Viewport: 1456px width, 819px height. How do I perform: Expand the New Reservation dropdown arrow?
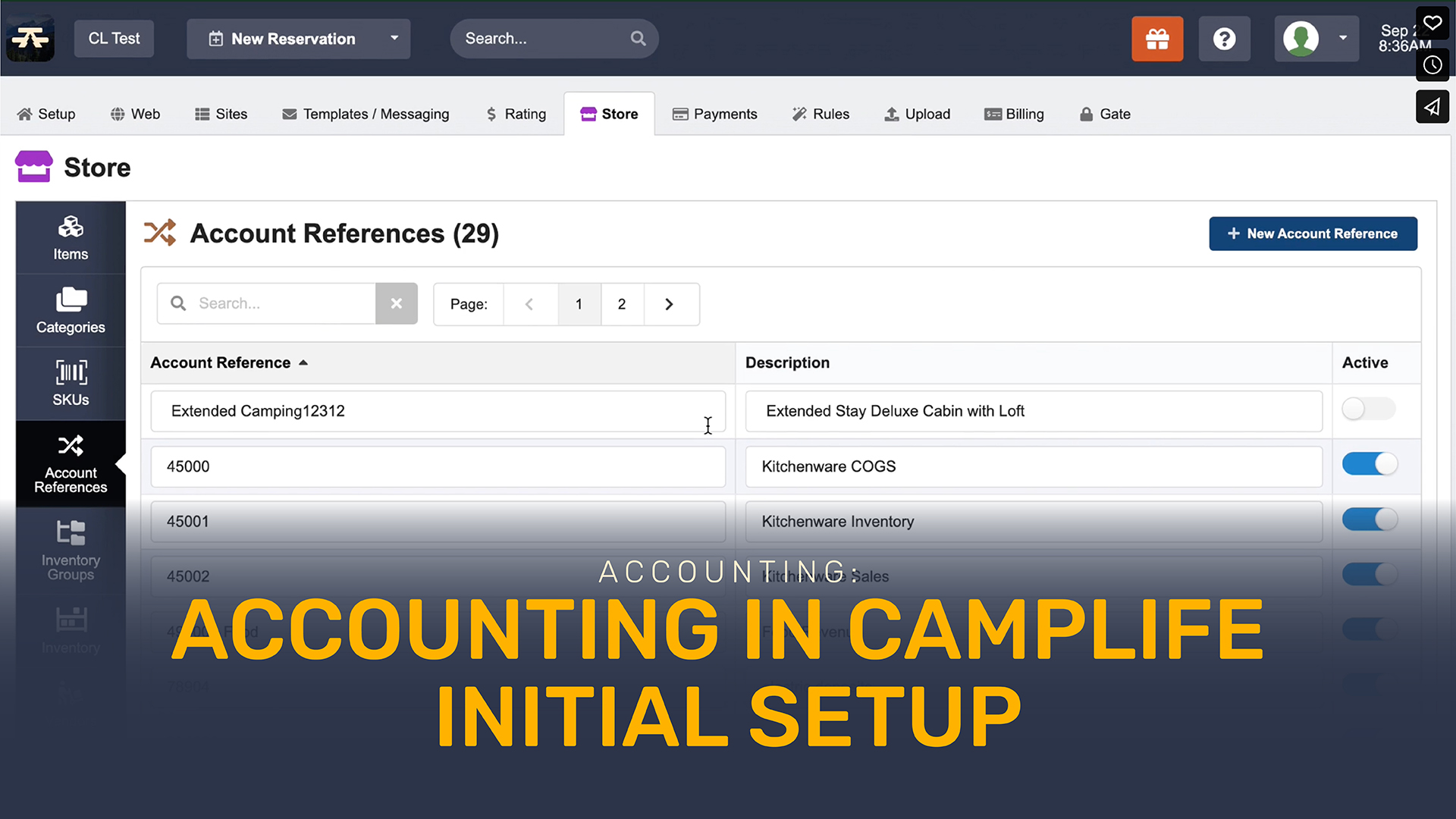394,38
